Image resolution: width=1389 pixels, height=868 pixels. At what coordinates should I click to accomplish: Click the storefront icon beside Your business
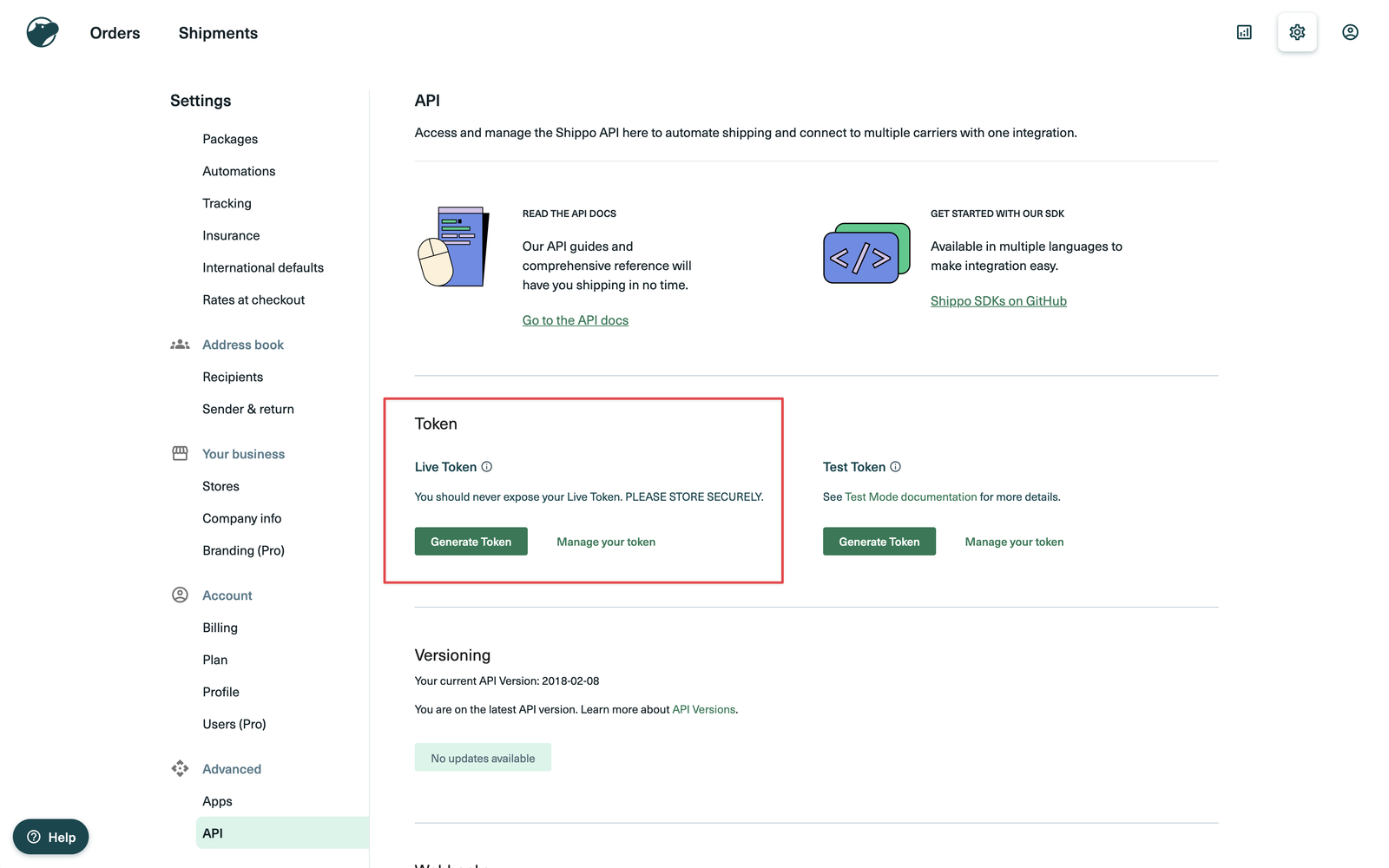(180, 453)
